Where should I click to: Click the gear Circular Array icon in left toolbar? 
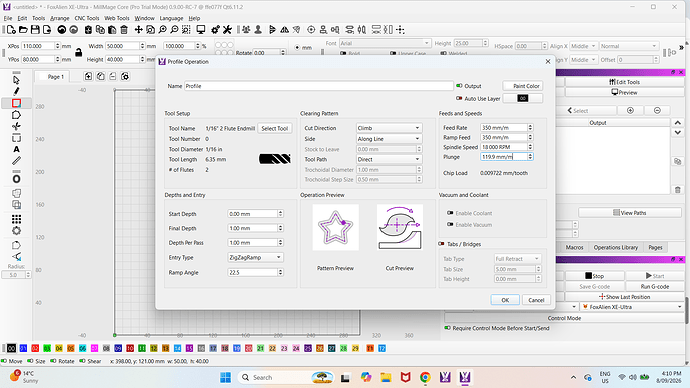point(16,231)
